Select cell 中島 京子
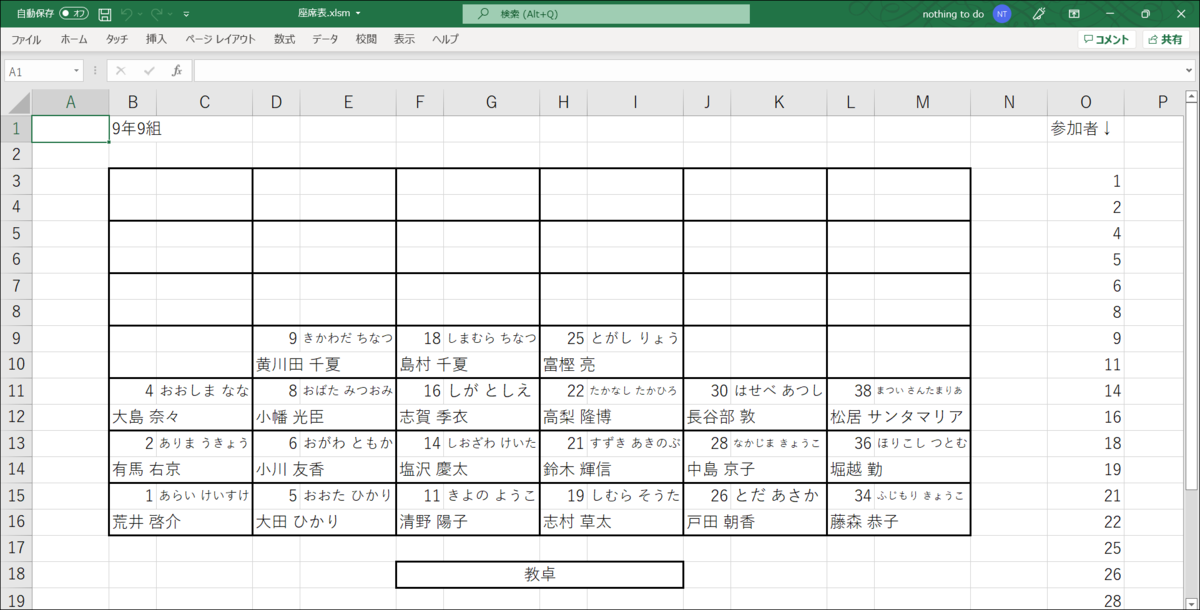This screenshot has height=610, width=1200. coord(755,469)
